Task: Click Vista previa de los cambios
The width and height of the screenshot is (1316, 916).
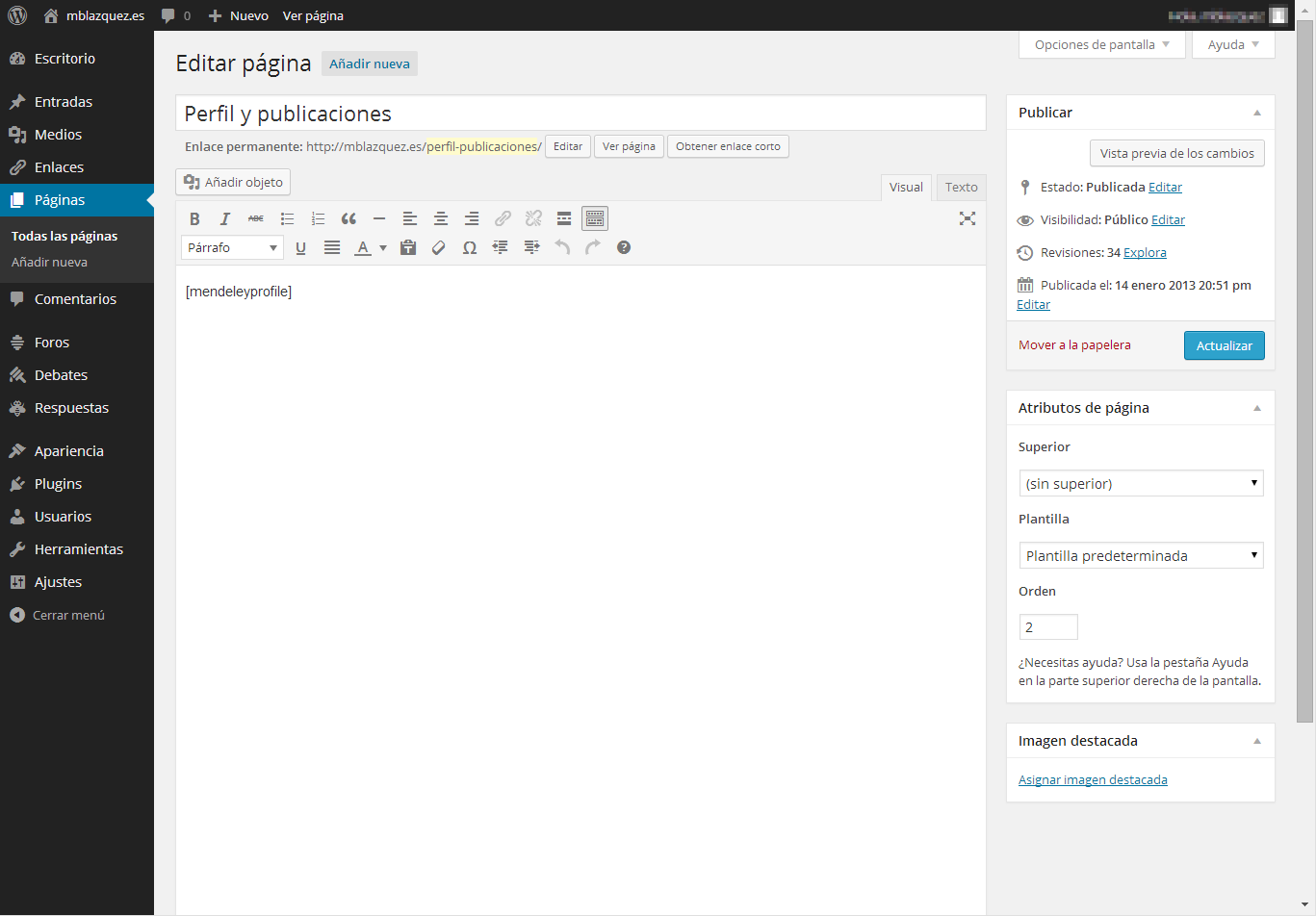Action: point(1176,153)
